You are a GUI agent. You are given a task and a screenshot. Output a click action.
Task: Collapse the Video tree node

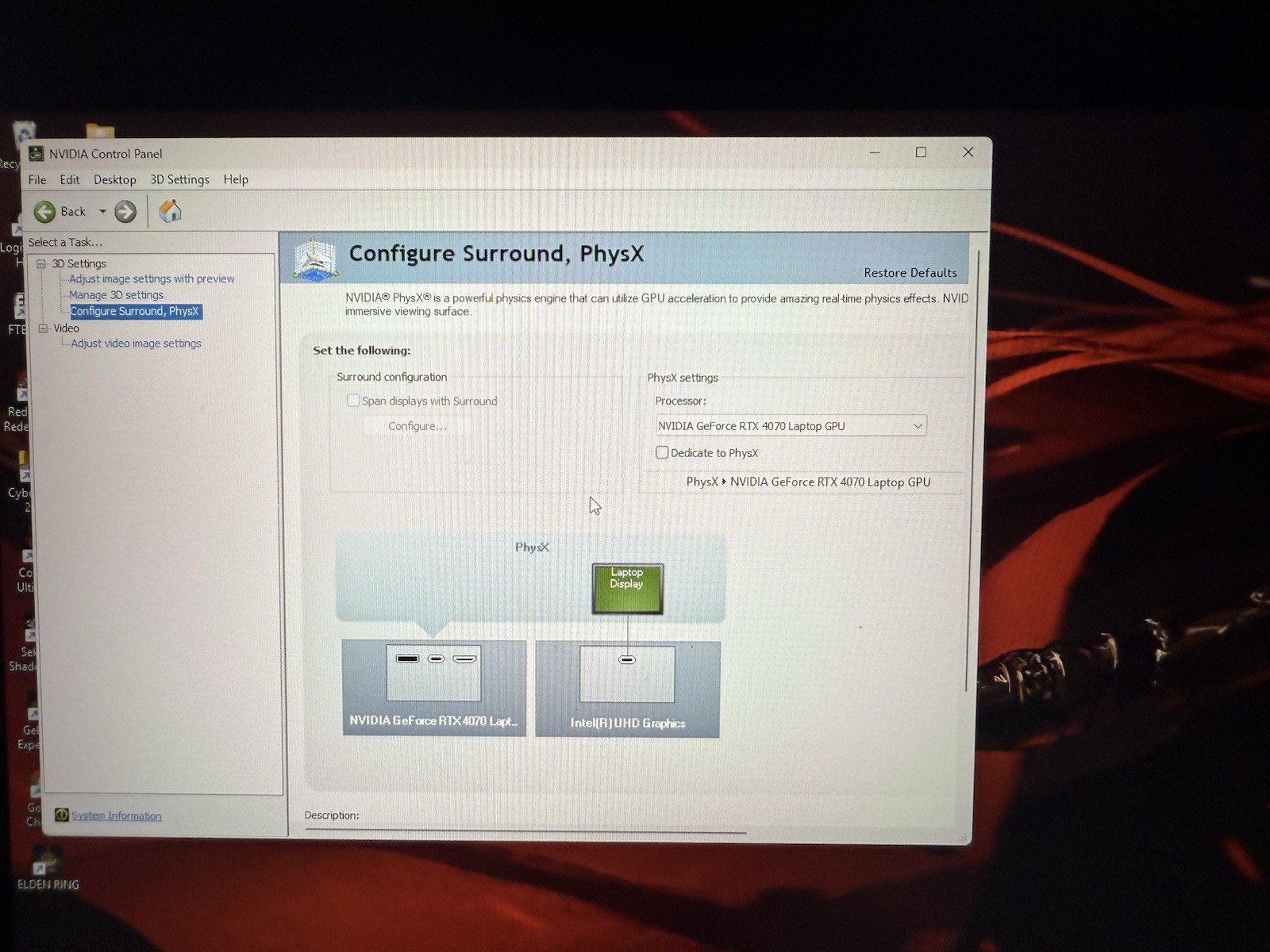[x=44, y=328]
